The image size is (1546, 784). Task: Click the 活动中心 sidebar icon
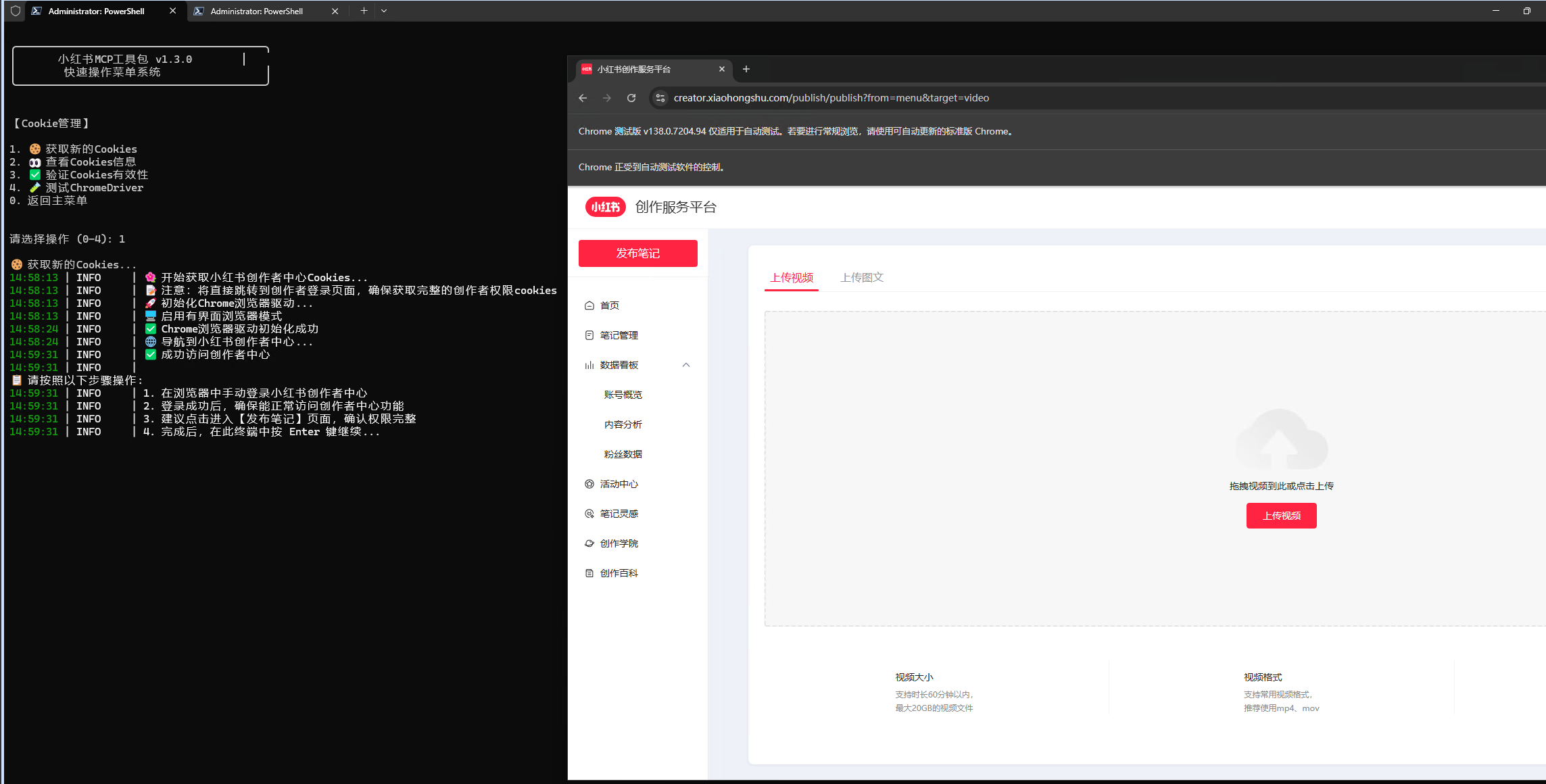[x=589, y=484]
